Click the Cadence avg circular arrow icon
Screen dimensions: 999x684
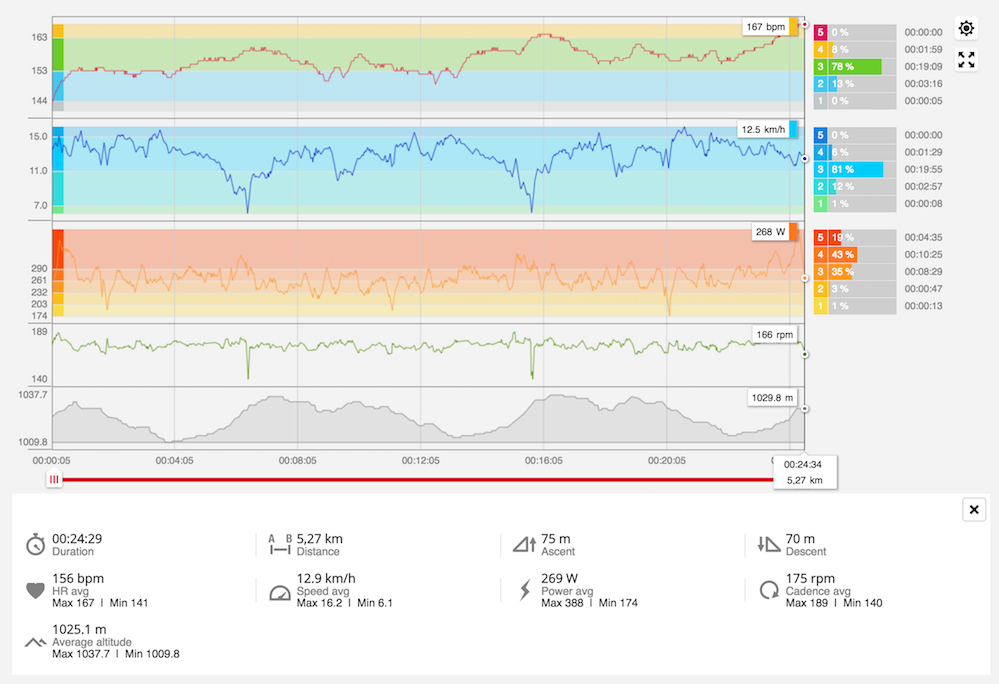pos(769,590)
